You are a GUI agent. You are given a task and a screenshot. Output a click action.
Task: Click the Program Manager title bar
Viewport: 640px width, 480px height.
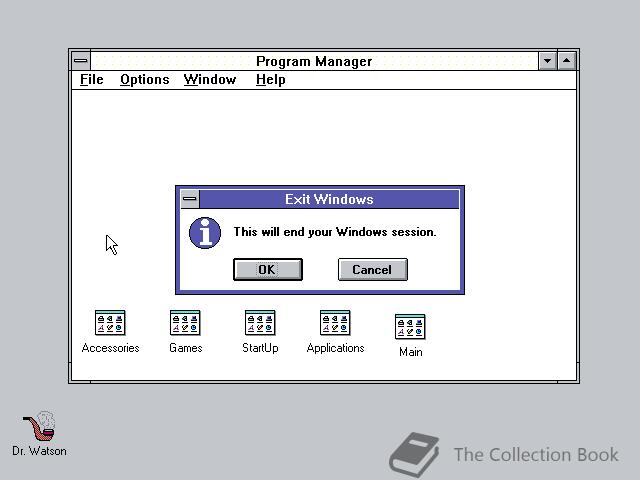tap(314, 61)
